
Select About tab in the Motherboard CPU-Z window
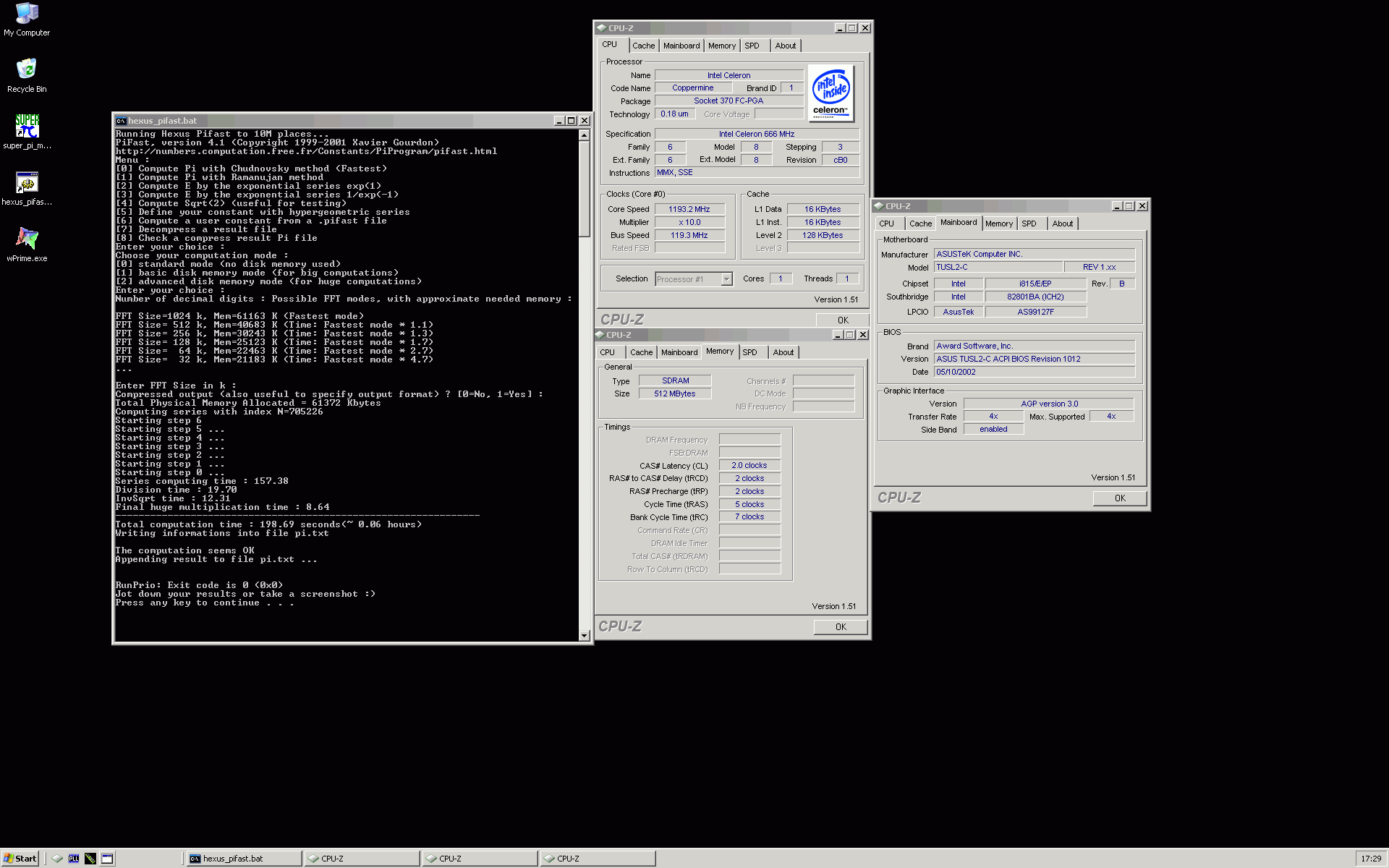[x=1063, y=224]
